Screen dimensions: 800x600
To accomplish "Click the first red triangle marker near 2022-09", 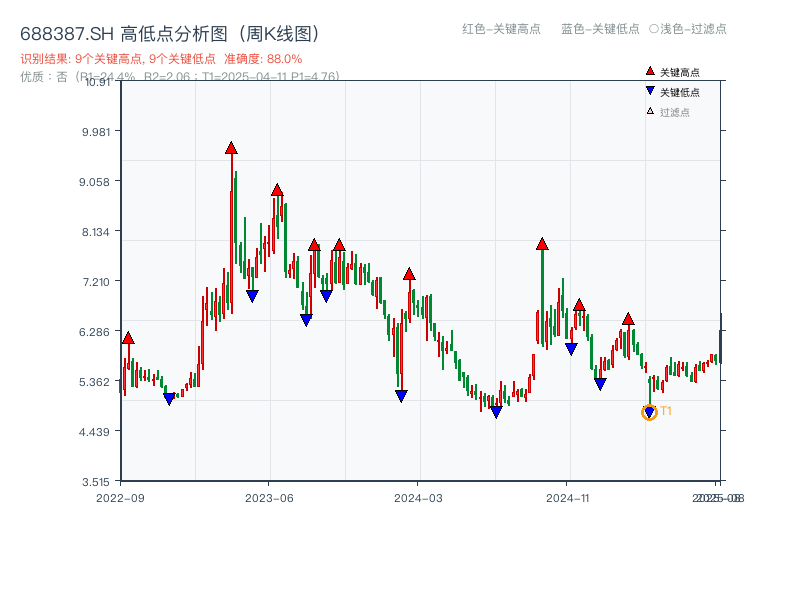I will point(127,339).
